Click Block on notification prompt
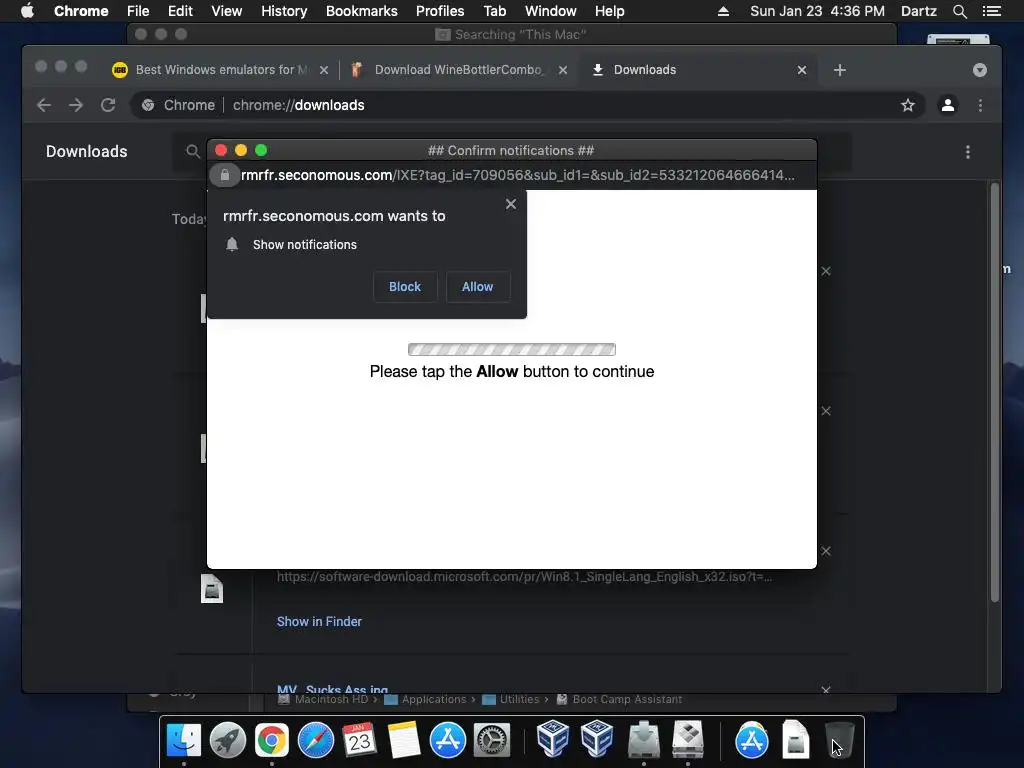This screenshot has width=1024, height=768. (405, 287)
